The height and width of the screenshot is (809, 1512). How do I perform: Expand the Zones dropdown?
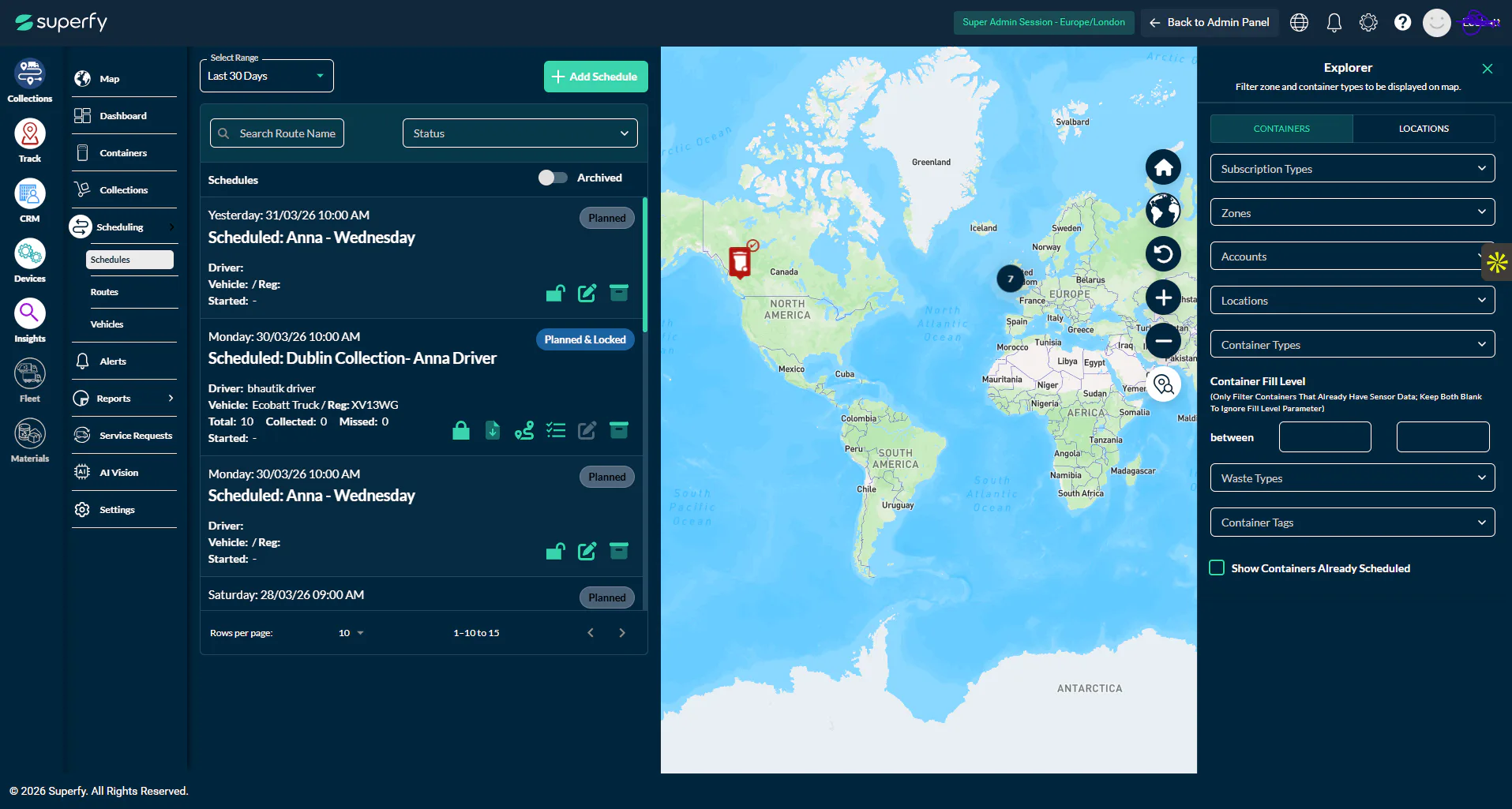pyautogui.click(x=1353, y=212)
